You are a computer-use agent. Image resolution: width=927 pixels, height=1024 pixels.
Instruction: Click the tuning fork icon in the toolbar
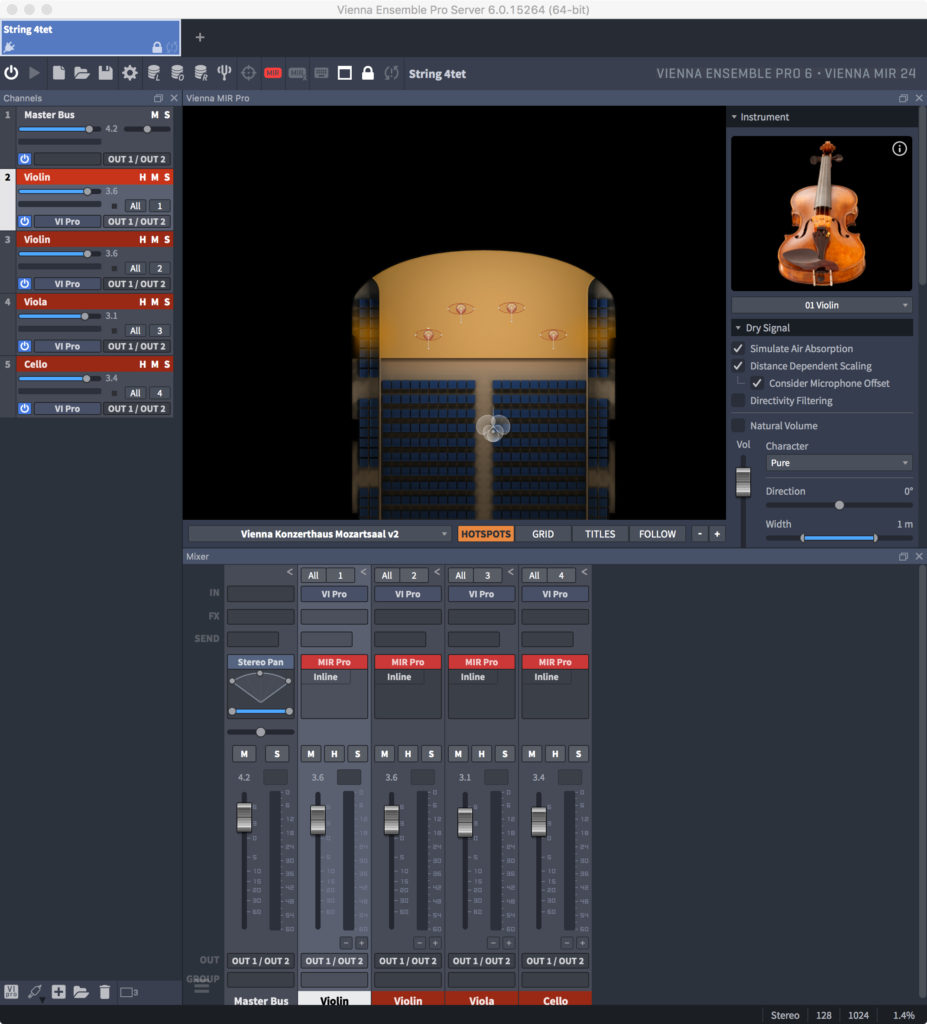(224, 73)
